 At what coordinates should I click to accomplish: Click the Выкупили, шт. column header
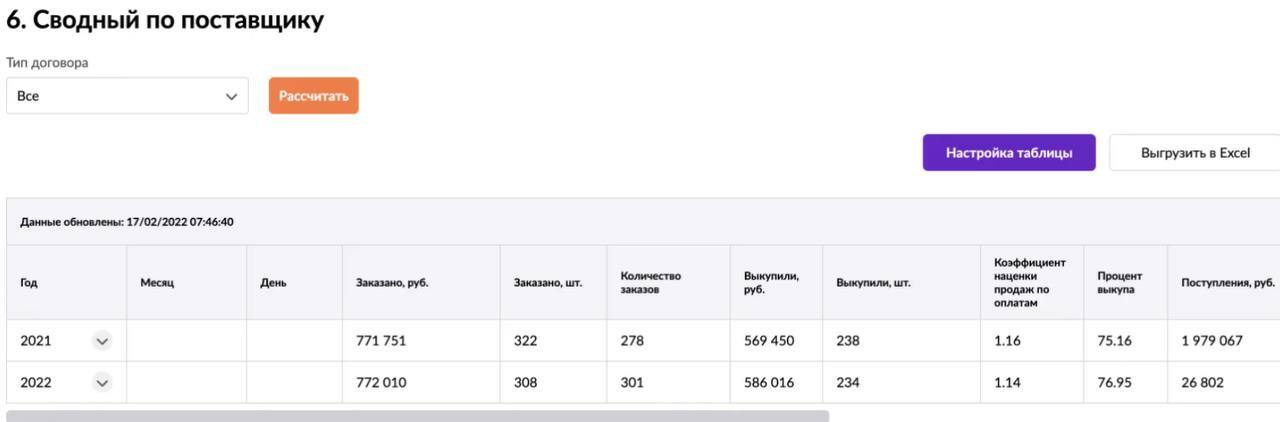point(873,283)
